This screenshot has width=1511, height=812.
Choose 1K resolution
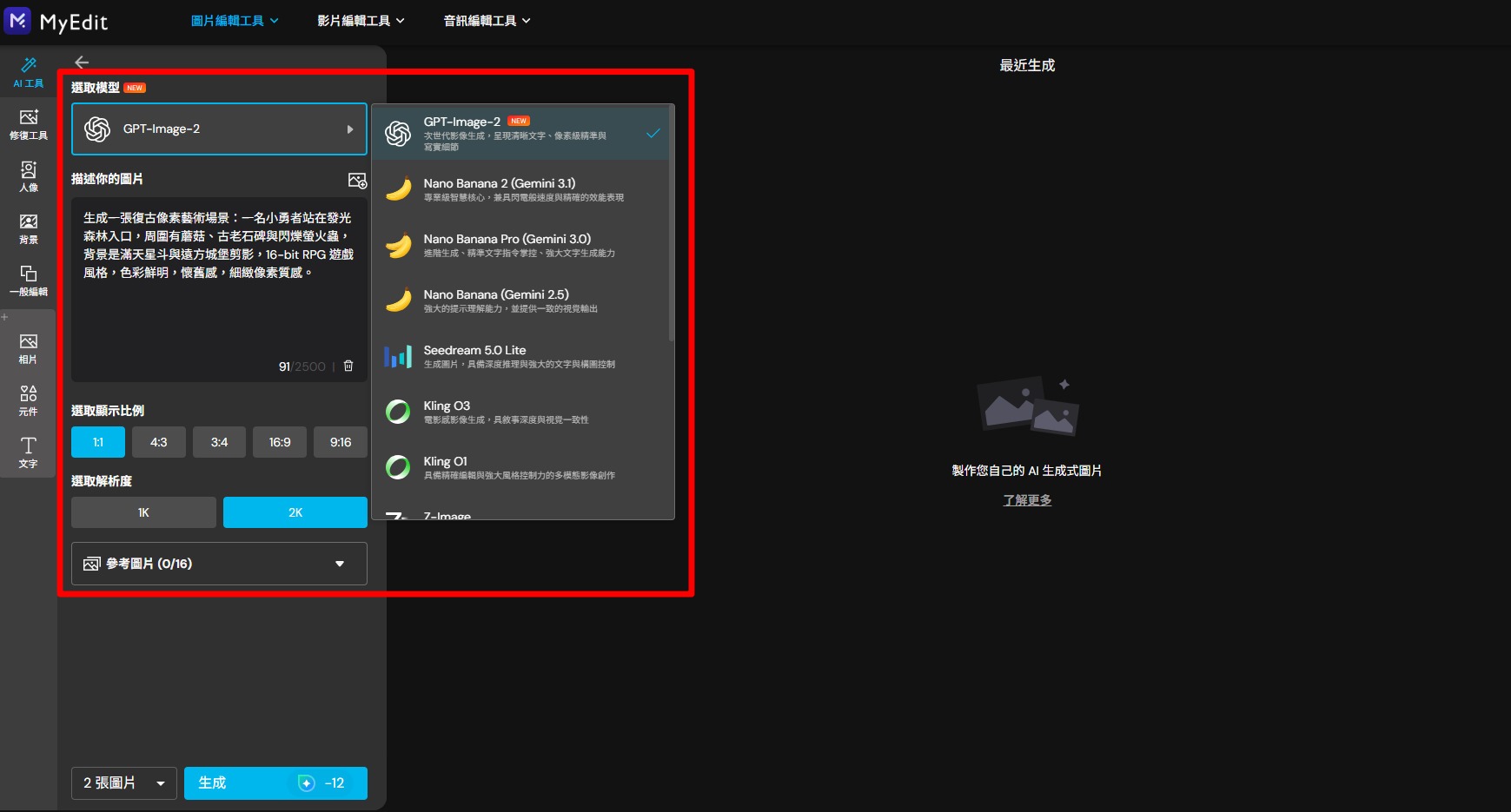143,512
